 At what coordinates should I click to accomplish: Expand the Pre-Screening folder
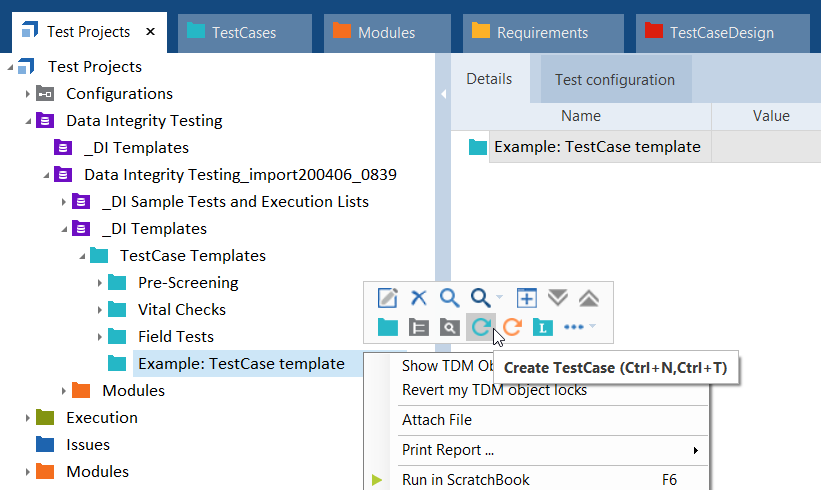point(100,283)
